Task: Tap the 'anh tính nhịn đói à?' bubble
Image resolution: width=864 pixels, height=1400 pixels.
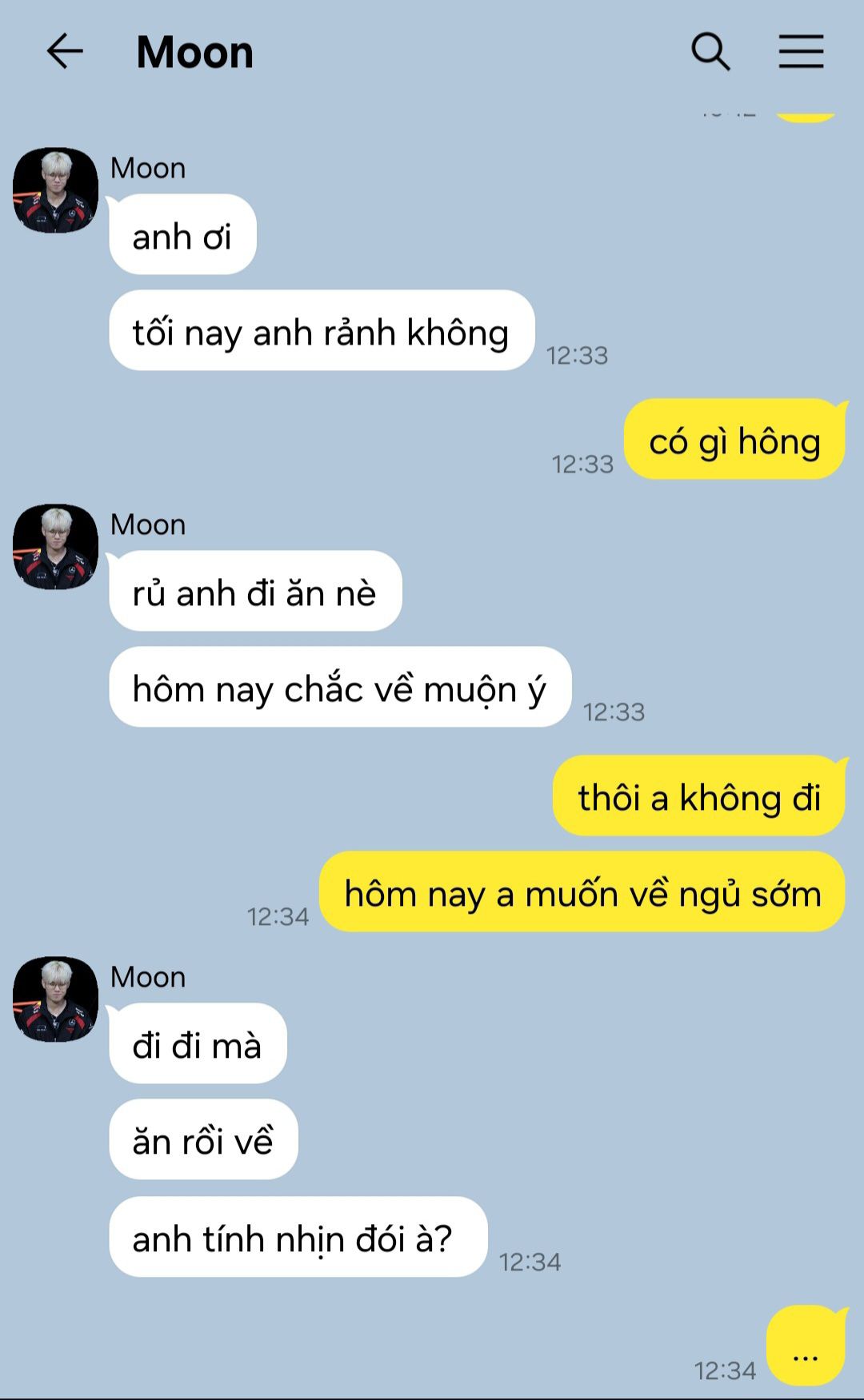Action: click(298, 1238)
